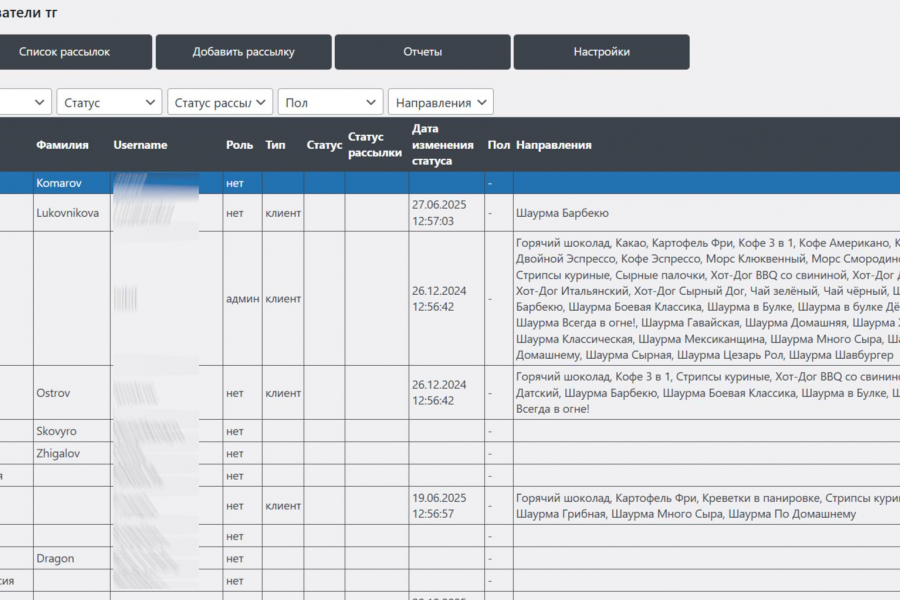Open the Добавить рассылку tab
Image resolution: width=900 pixels, height=600 pixels.
pos(243,52)
